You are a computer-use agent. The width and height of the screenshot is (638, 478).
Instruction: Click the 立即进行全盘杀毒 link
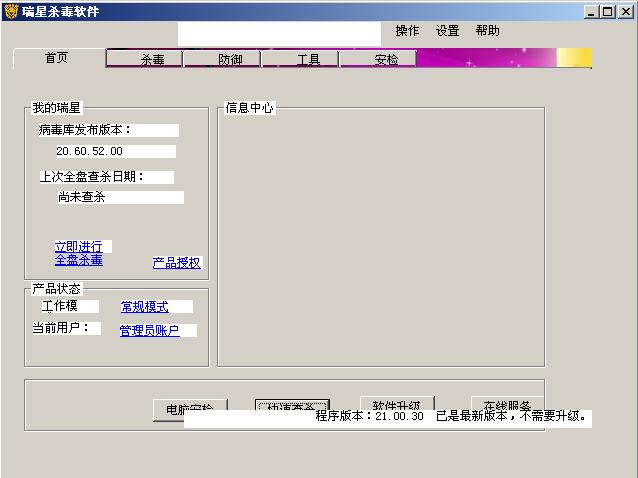point(79,253)
